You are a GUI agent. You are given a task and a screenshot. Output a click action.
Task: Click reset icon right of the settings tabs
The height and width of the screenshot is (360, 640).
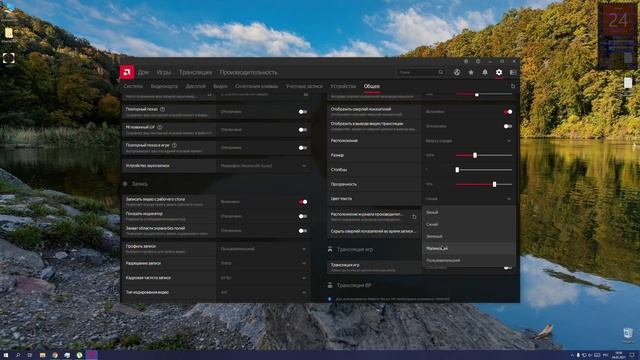[x=513, y=86]
